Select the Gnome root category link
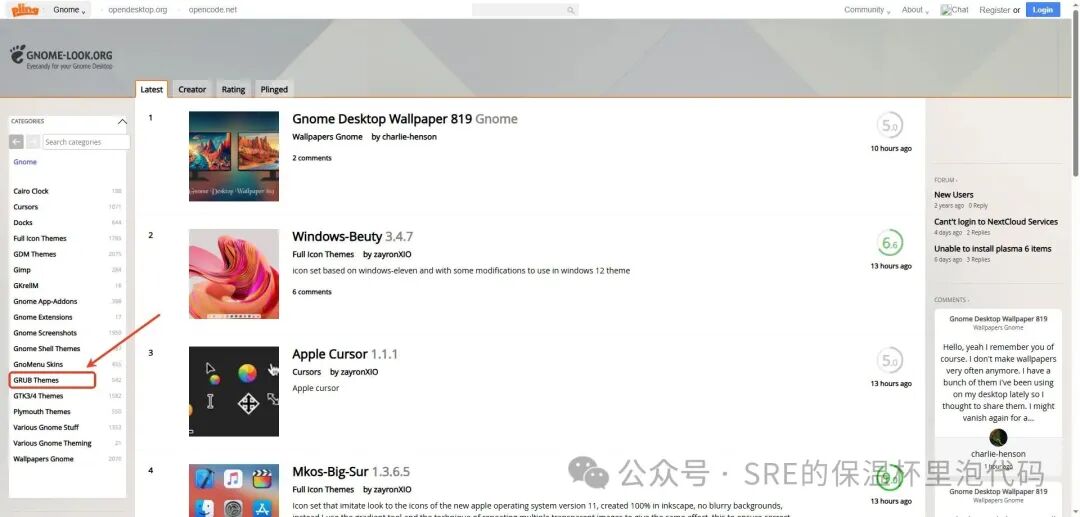Image resolution: width=1080 pixels, height=517 pixels. [x=25, y=162]
